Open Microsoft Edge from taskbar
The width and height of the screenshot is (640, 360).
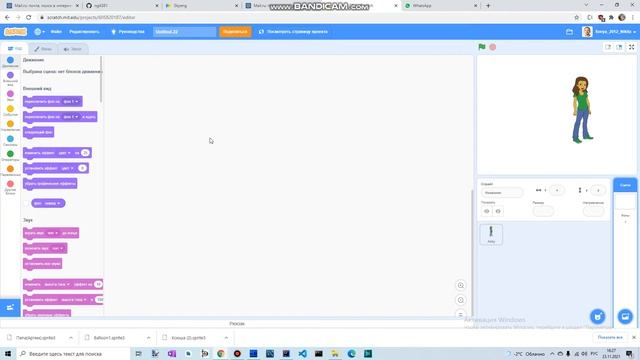[351, 353]
